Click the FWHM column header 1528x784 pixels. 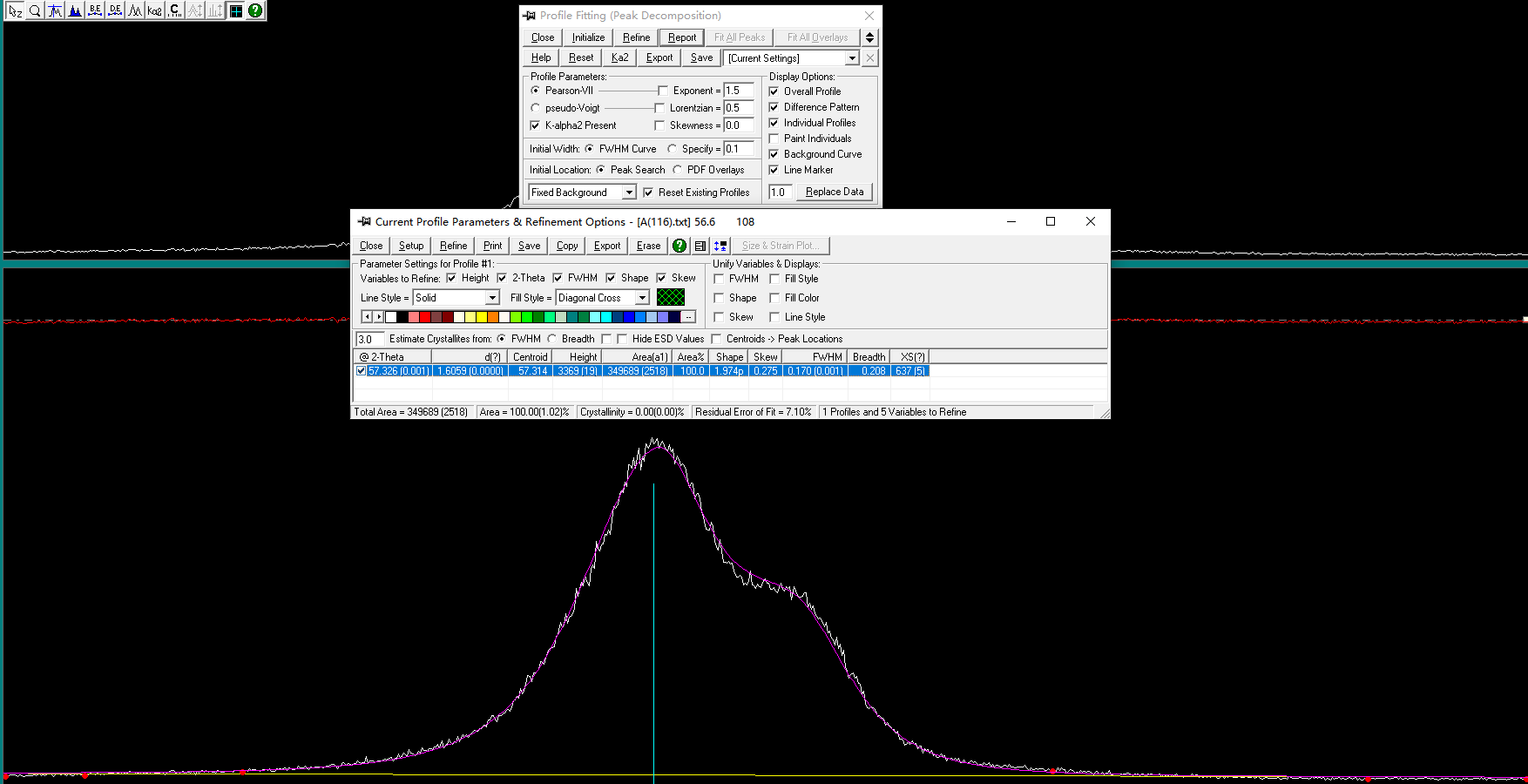815,357
